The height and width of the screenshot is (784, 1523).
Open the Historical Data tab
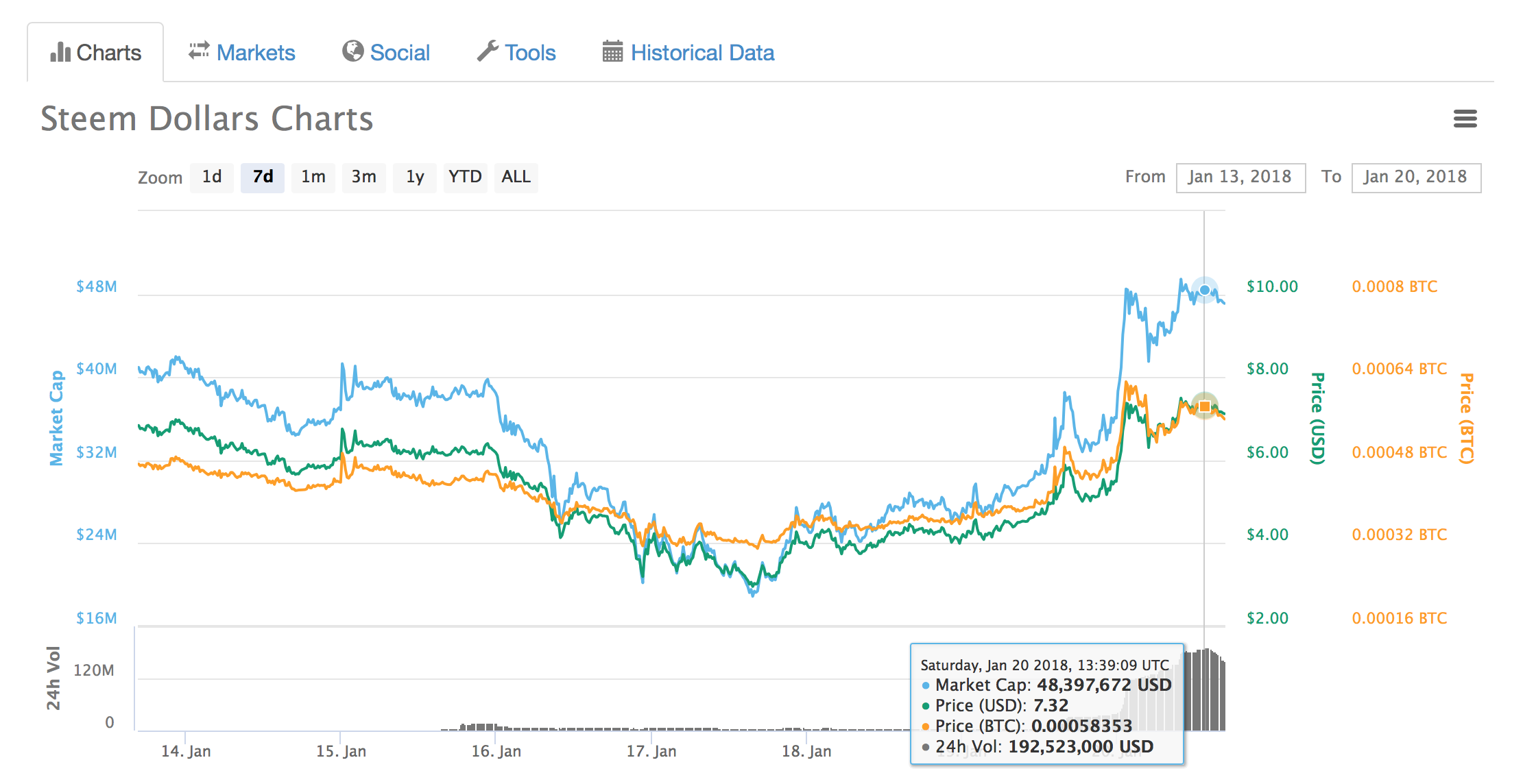tap(688, 52)
